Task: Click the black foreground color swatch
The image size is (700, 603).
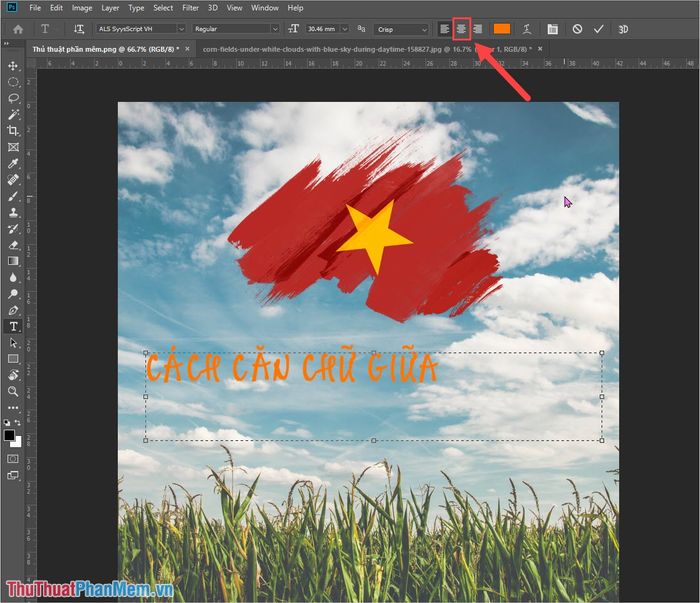Action: tap(8, 435)
